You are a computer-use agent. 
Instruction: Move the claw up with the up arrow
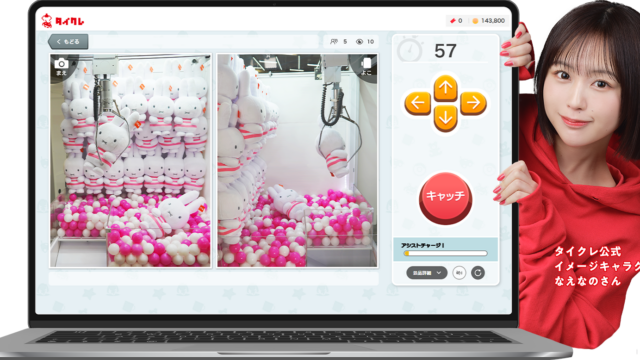tap(445, 88)
